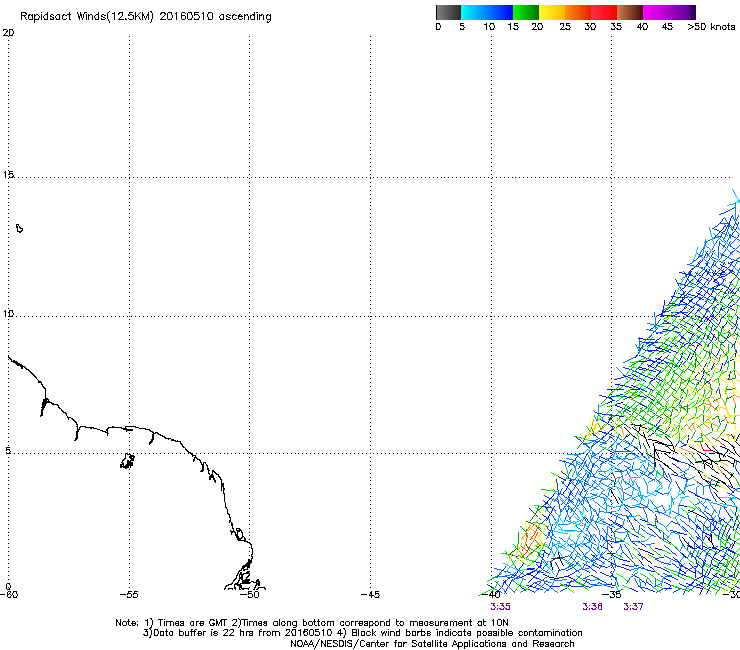Click the '30' legend scale label
Screen dimensions: 740x650
tap(590, 27)
